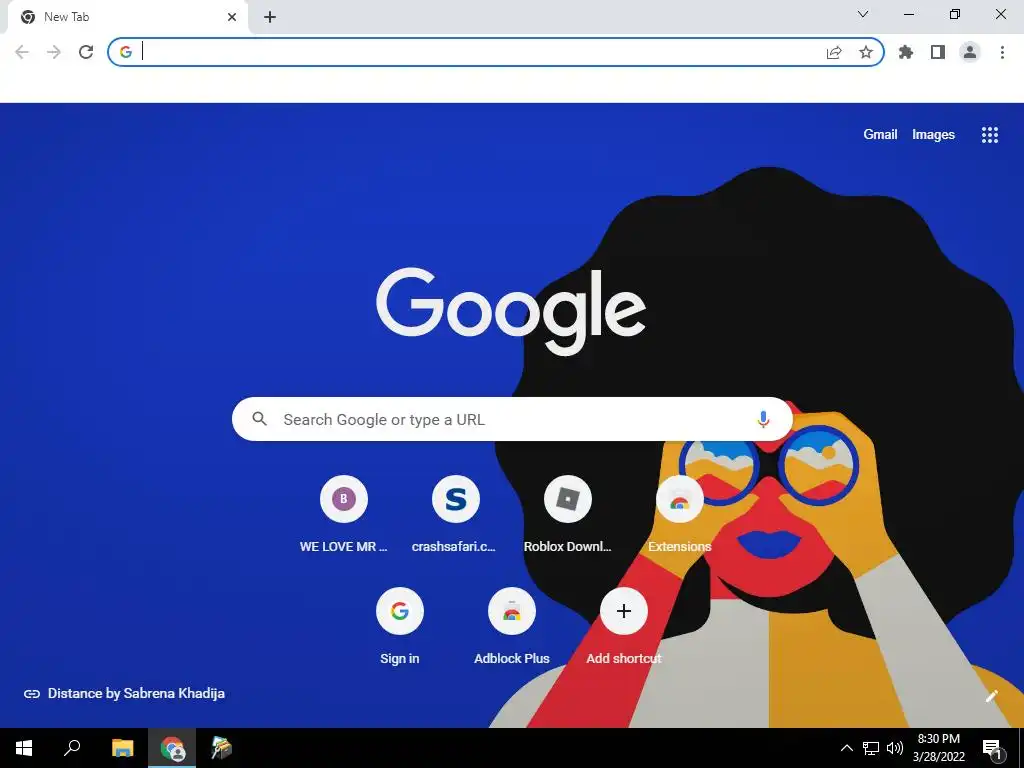
Task: Open the Chrome profile avatar menu
Action: (970, 52)
